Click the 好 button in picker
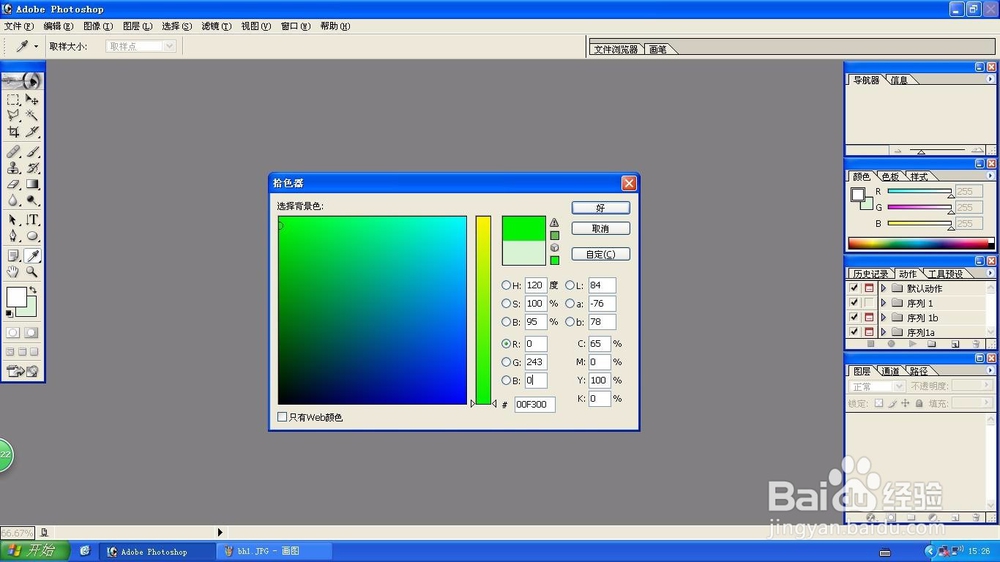1000x562 pixels. tap(601, 208)
